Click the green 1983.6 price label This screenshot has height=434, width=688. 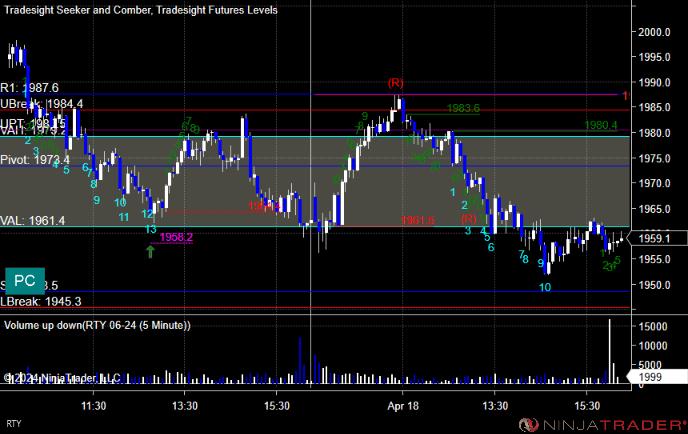463,108
